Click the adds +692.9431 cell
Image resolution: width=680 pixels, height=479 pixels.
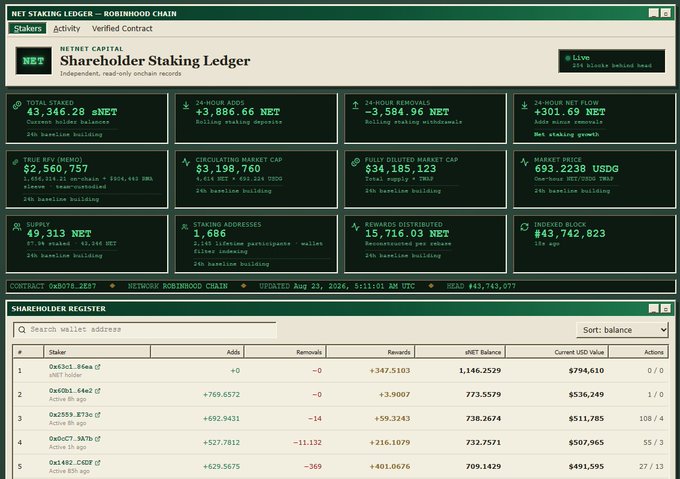221,418
